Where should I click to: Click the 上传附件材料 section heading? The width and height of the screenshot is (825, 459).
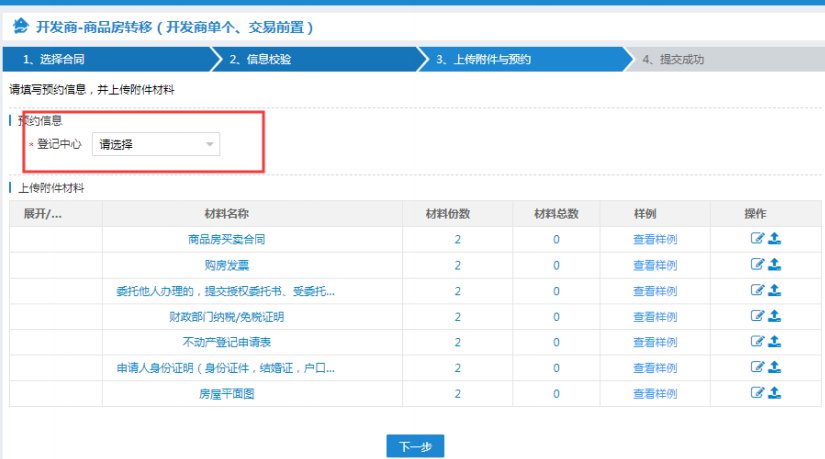click(51, 188)
